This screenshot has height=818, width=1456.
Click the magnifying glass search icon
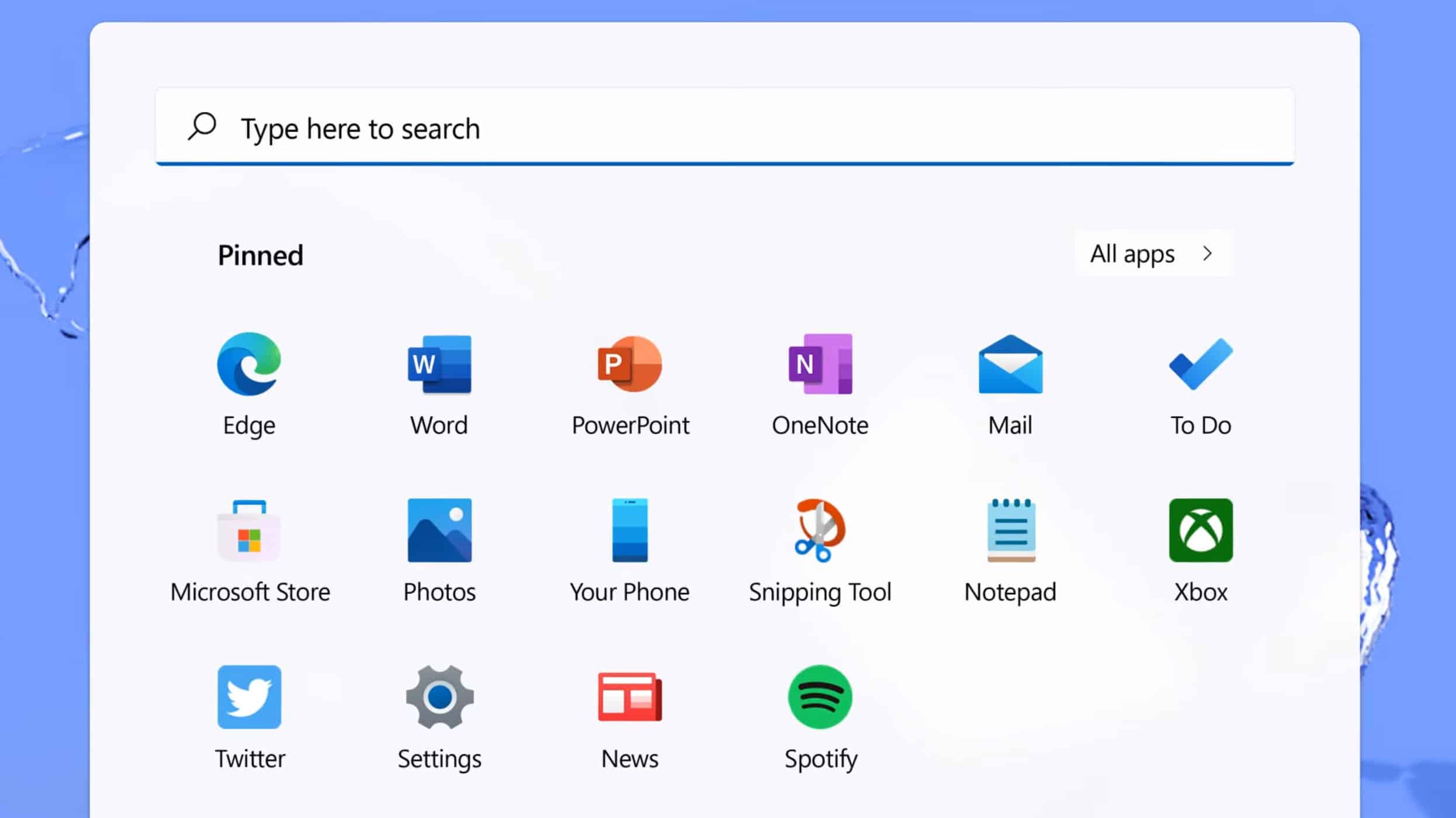click(202, 126)
